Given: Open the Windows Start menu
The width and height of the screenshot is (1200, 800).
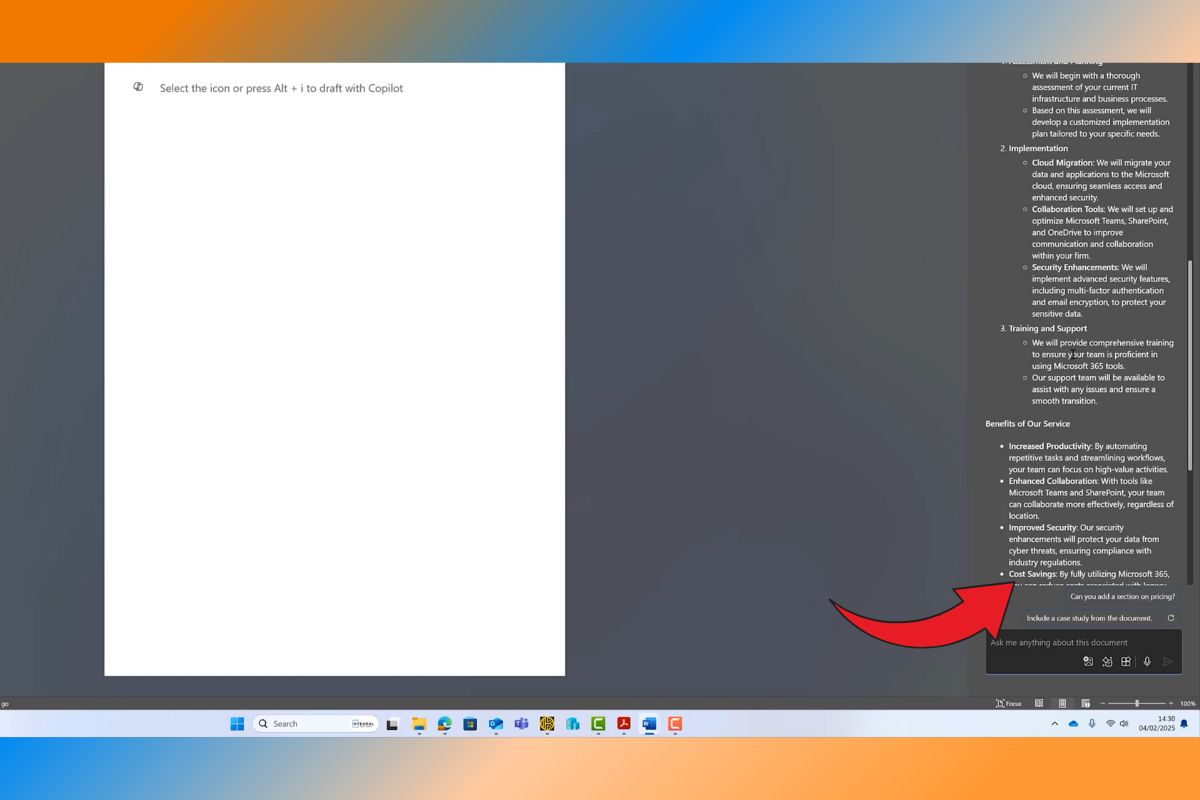Looking at the screenshot, I should pyautogui.click(x=237, y=724).
